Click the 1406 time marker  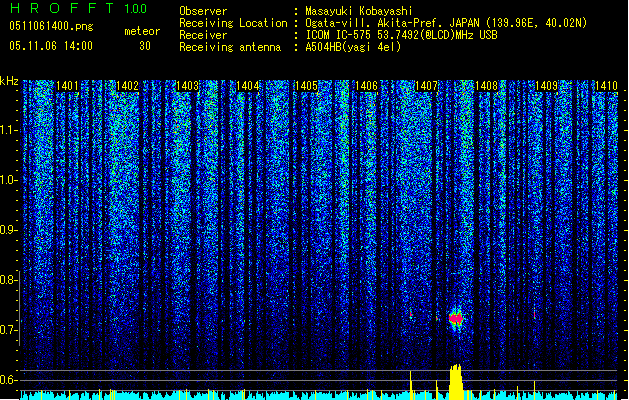(x=367, y=86)
